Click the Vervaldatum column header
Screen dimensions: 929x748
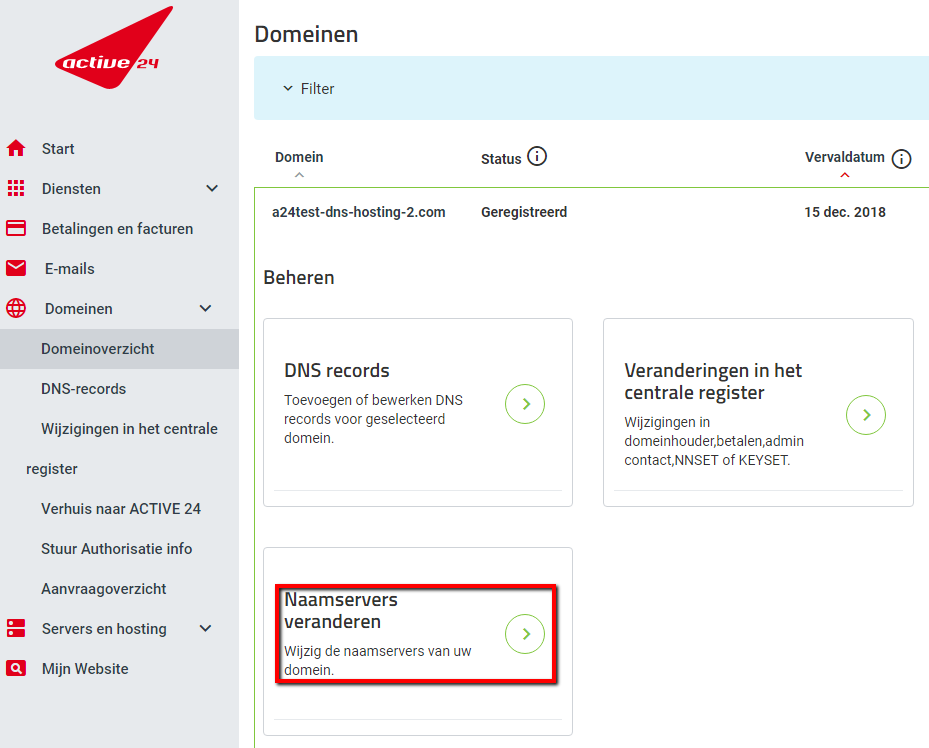click(x=844, y=157)
